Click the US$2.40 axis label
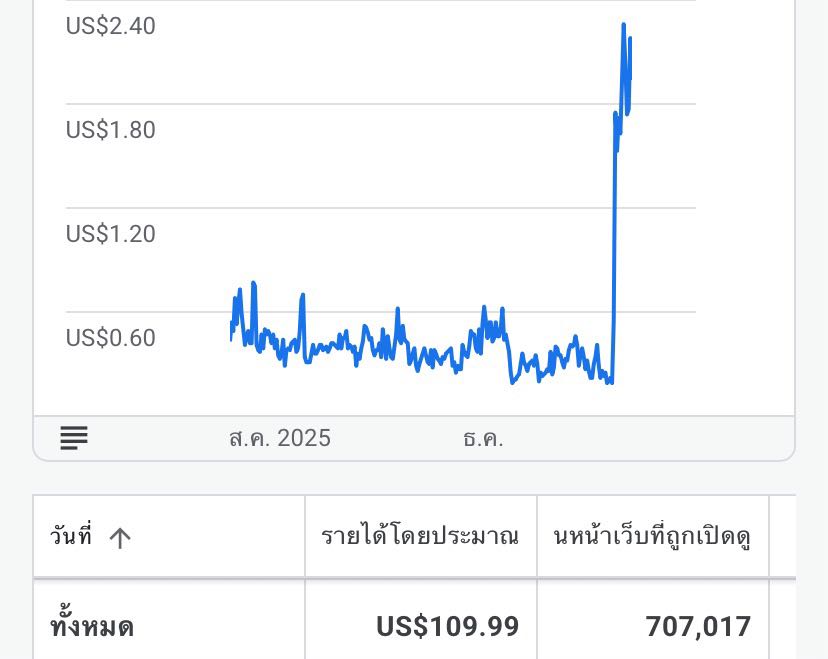Viewport: 828px width, 659px height. tap(110, 26)
